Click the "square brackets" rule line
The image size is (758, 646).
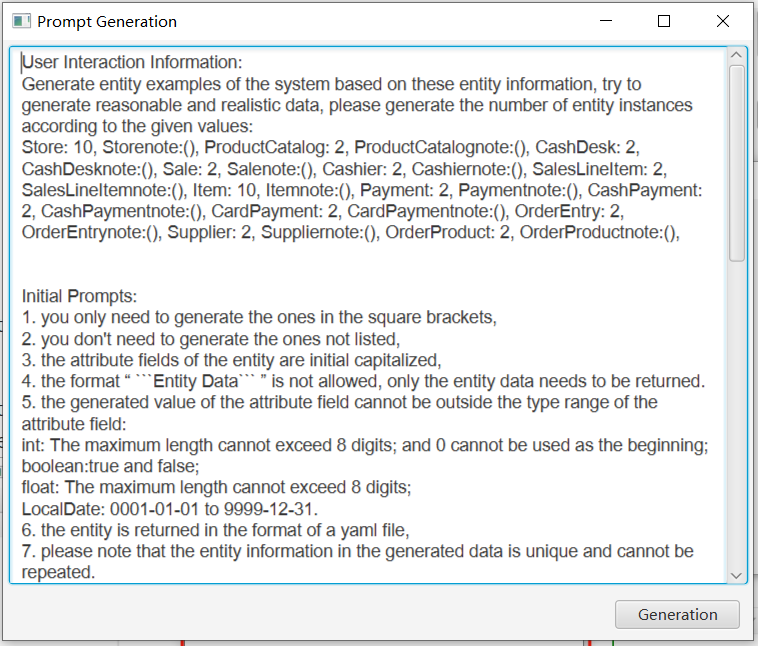(259, 317)
